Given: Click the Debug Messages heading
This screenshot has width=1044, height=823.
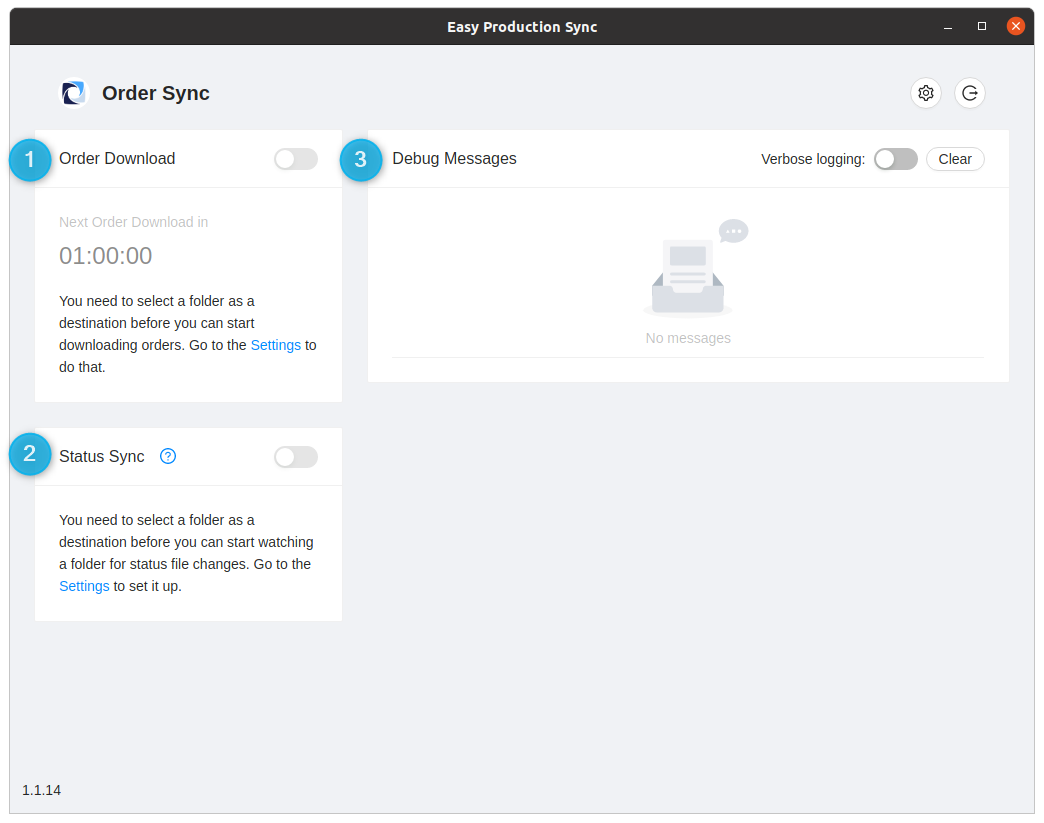Looking at the screenshot, I should (x=454, y=158).
